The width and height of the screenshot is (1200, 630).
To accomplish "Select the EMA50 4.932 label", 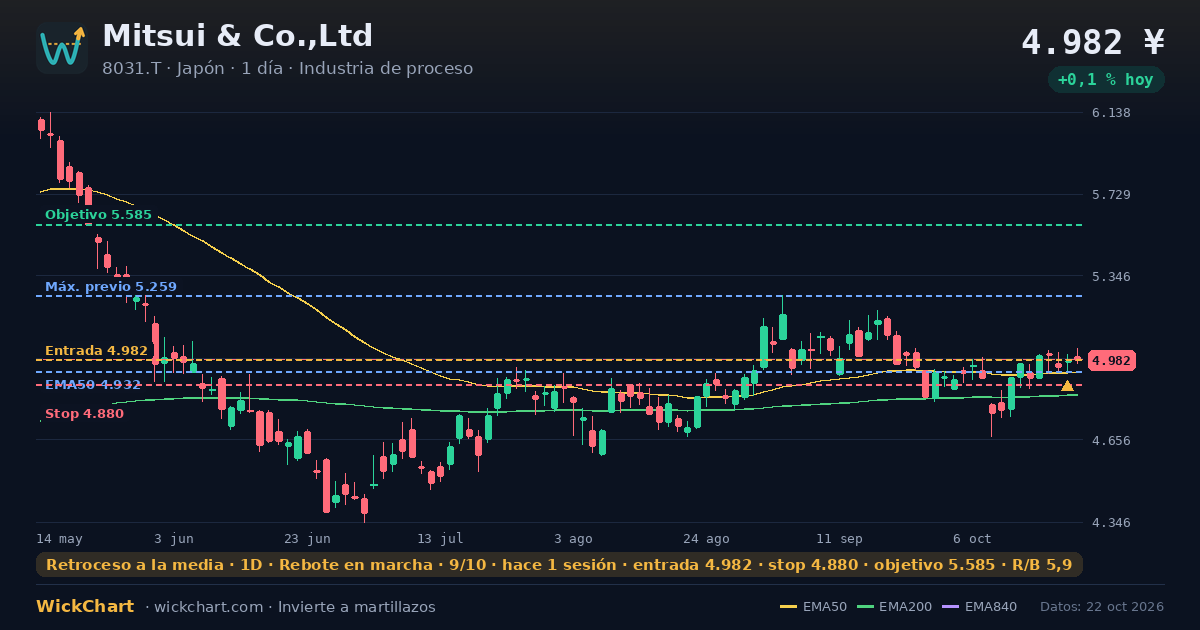I will pos(93,385).
